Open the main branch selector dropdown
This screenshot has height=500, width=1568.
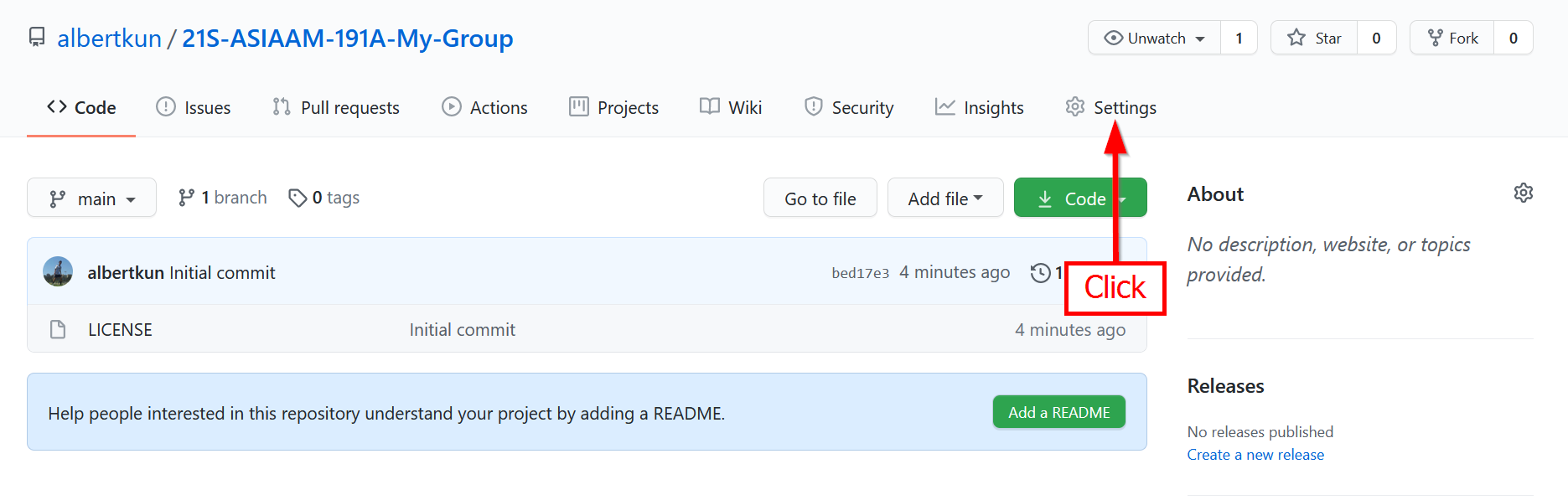(91, 198)
